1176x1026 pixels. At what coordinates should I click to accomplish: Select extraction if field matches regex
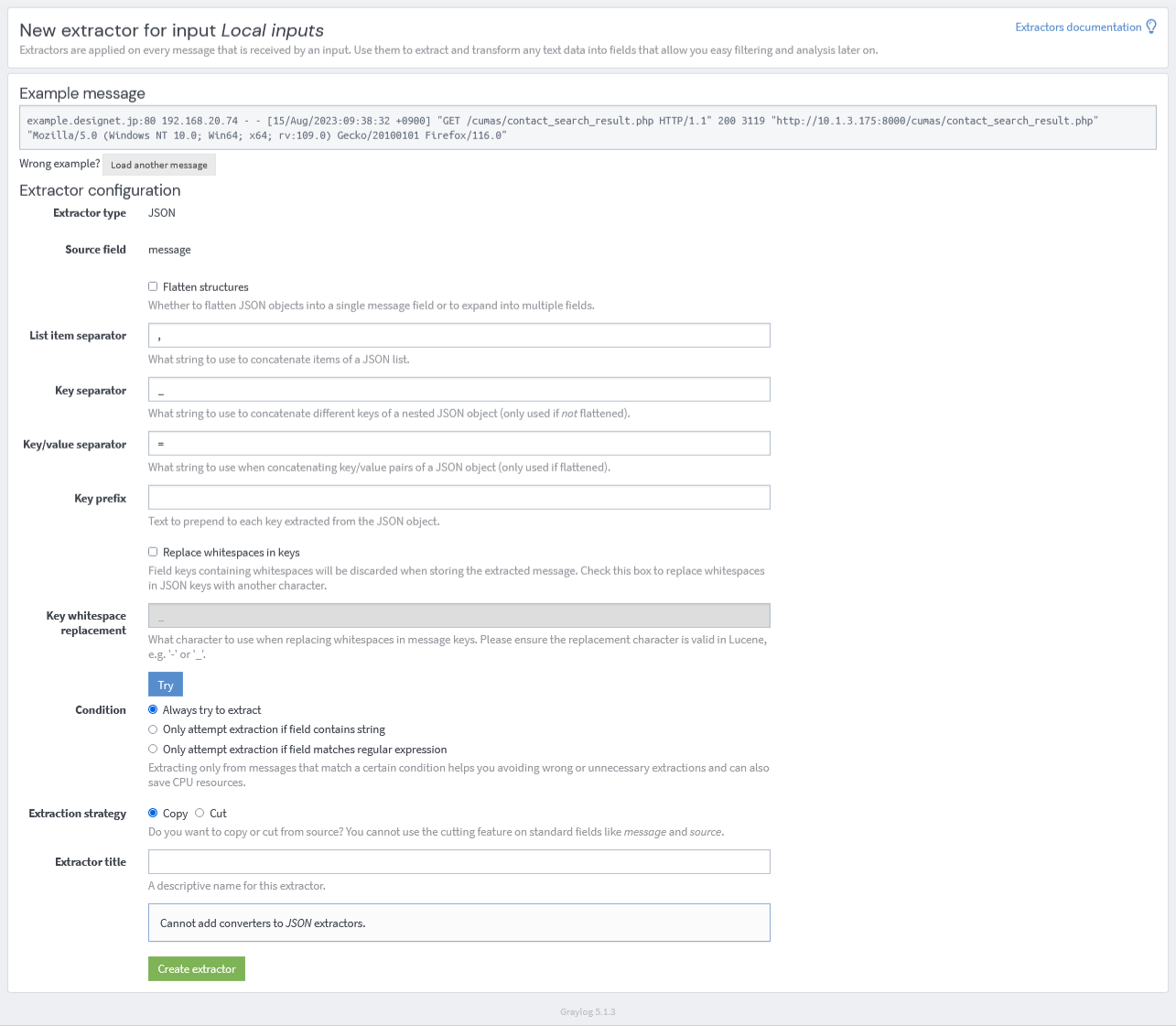(x=153, y=749)
